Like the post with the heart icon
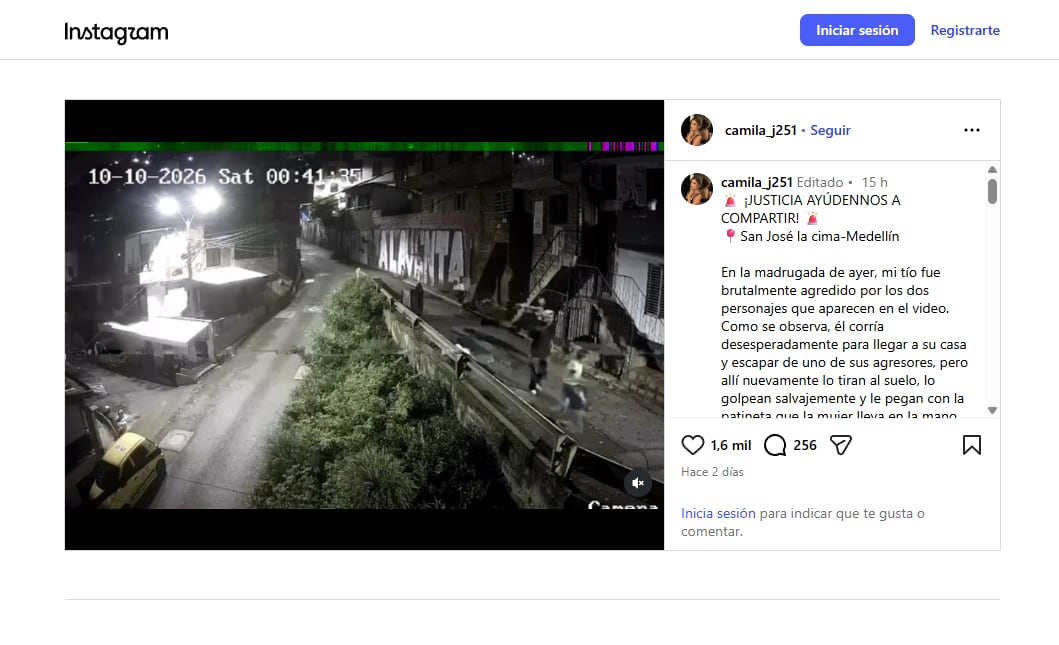 pos(692,445)
